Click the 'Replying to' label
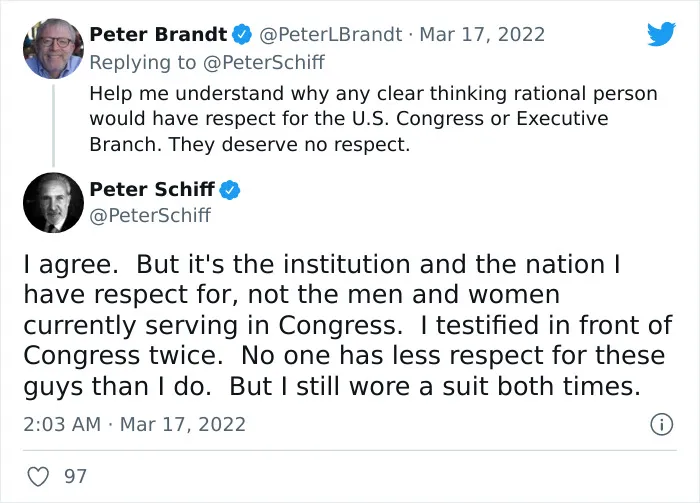Viewport: 700px width, 503px height. pos(143,62)
